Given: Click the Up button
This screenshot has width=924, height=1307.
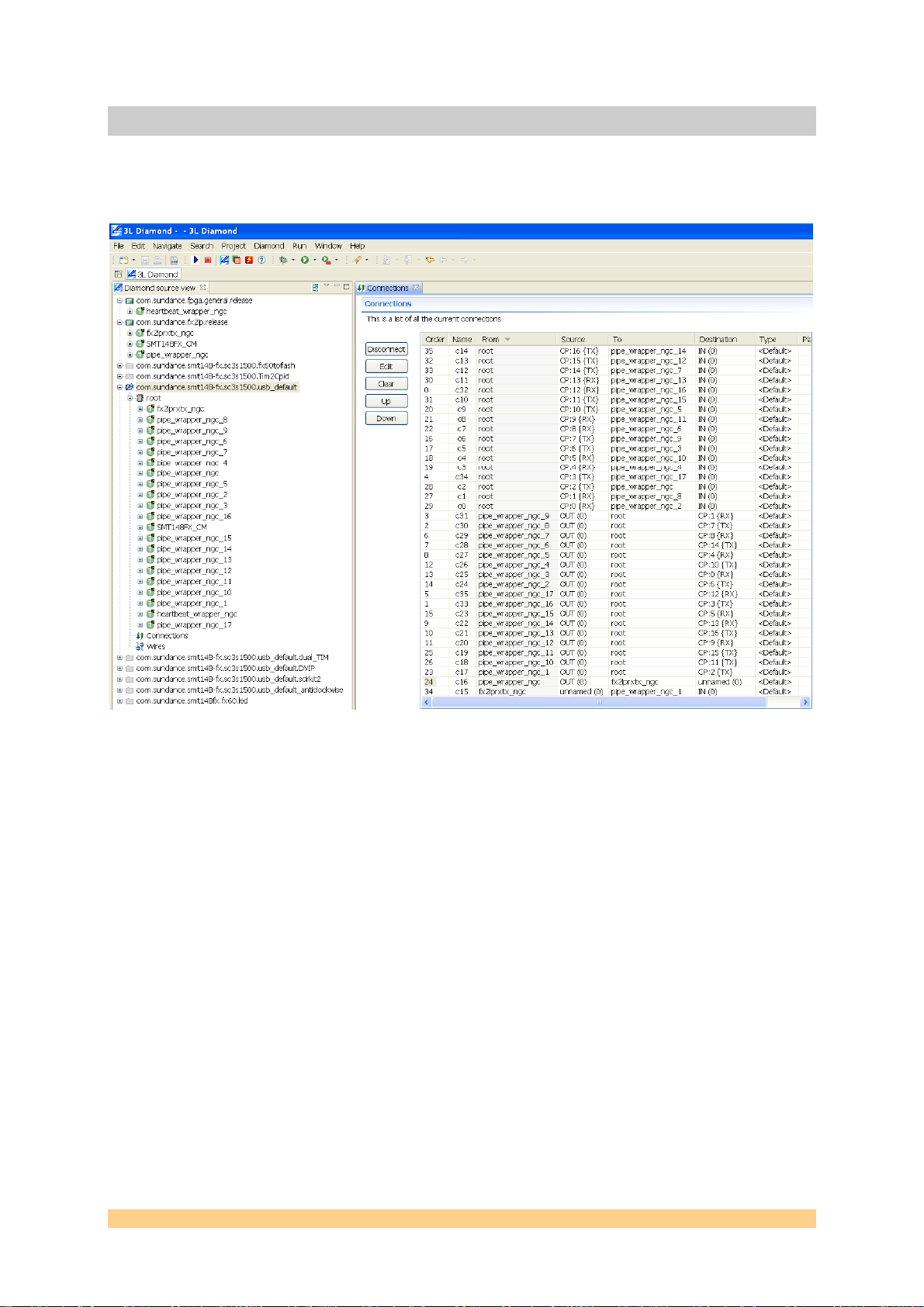Looking at the screenshot, I should [x=386, y=401].
